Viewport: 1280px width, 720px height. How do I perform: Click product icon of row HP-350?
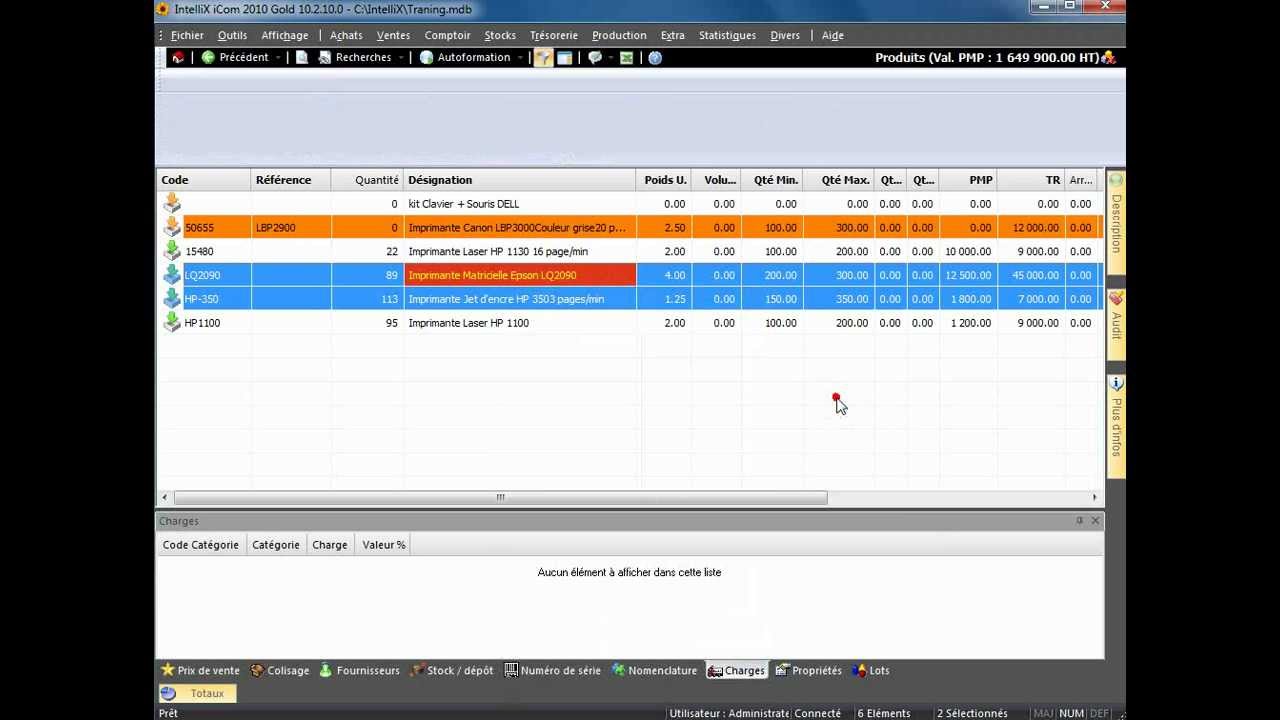[172, 299]
